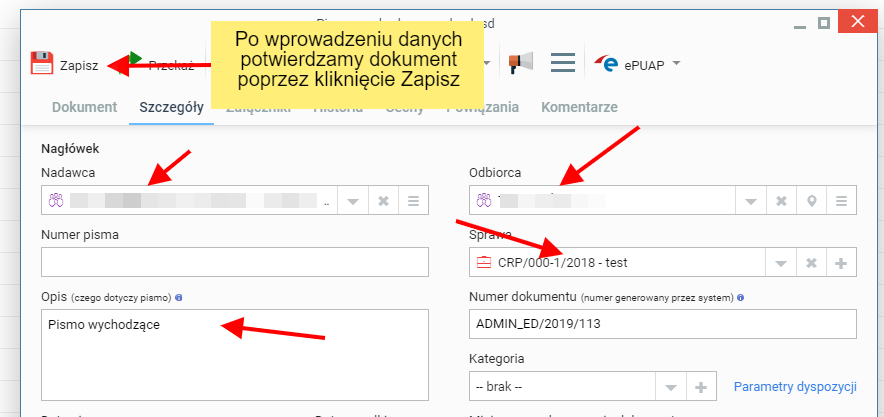Add a new Kategoria with plus icon

pos(701,387)
